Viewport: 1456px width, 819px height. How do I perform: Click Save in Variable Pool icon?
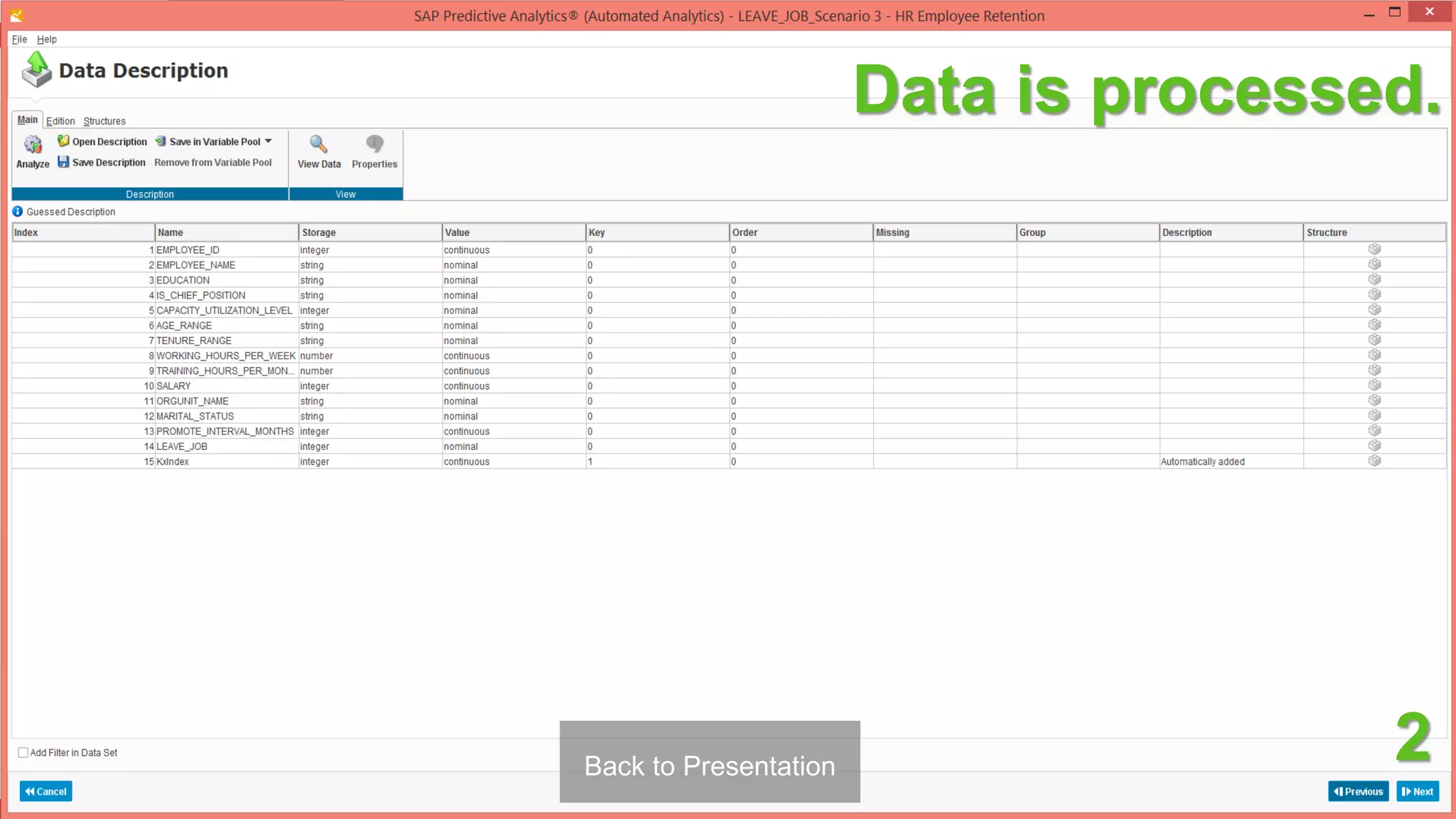click(x=161, y=141)
